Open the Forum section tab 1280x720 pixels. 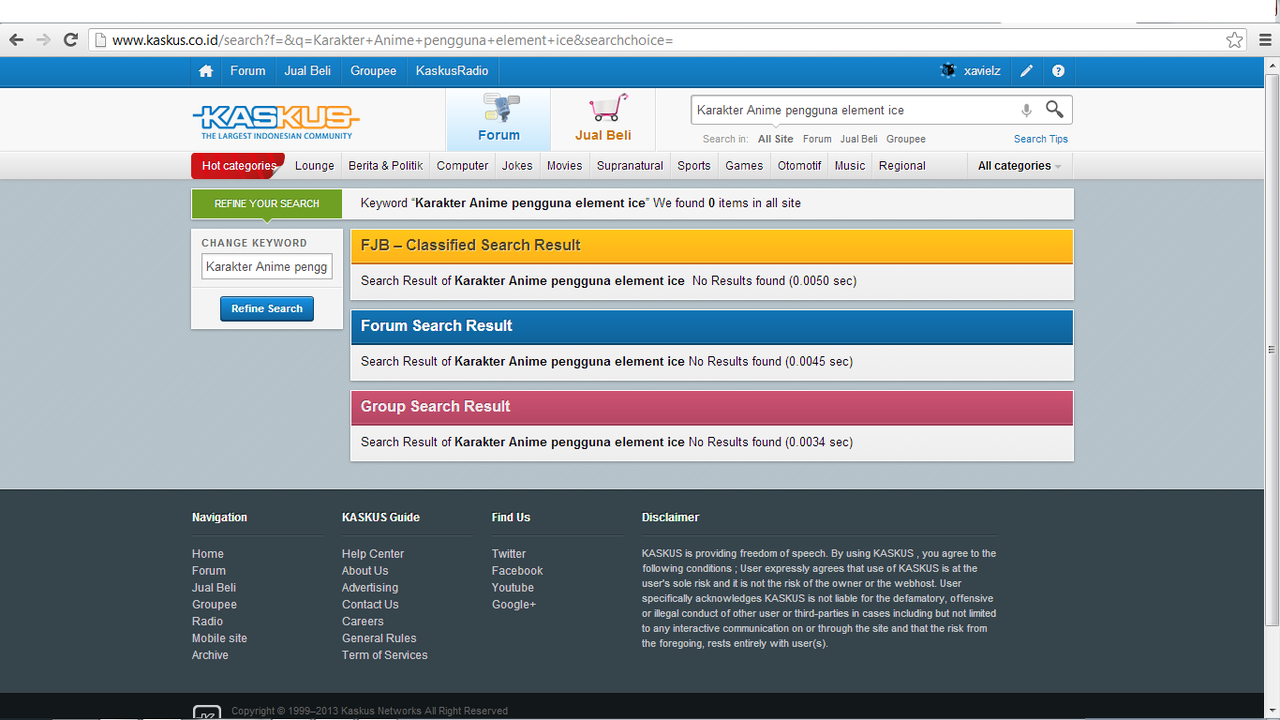coord(498,119)
